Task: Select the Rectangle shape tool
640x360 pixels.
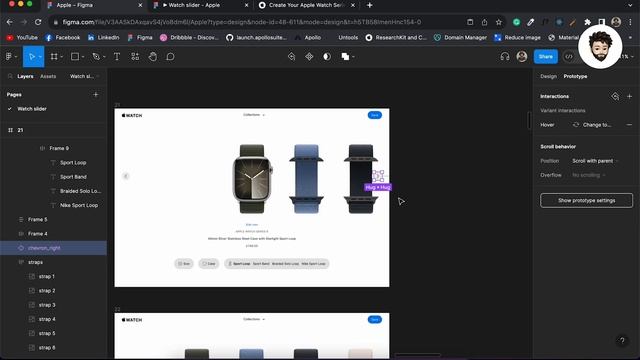Action: (x=75, y=57)
